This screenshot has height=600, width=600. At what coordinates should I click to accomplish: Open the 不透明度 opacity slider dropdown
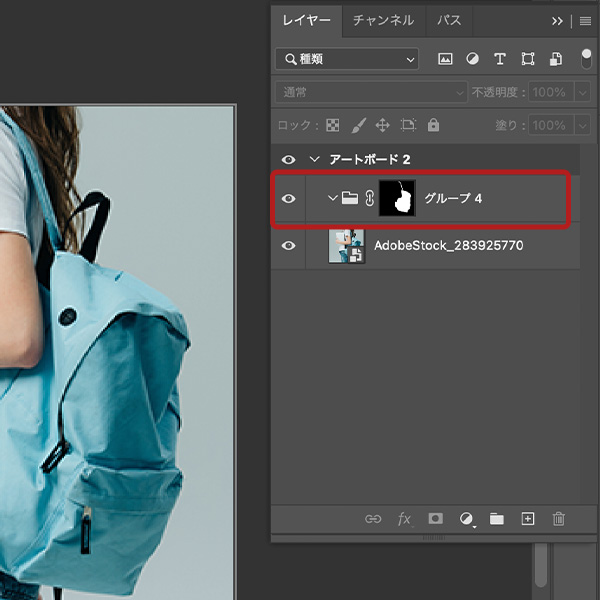[584, 93]
